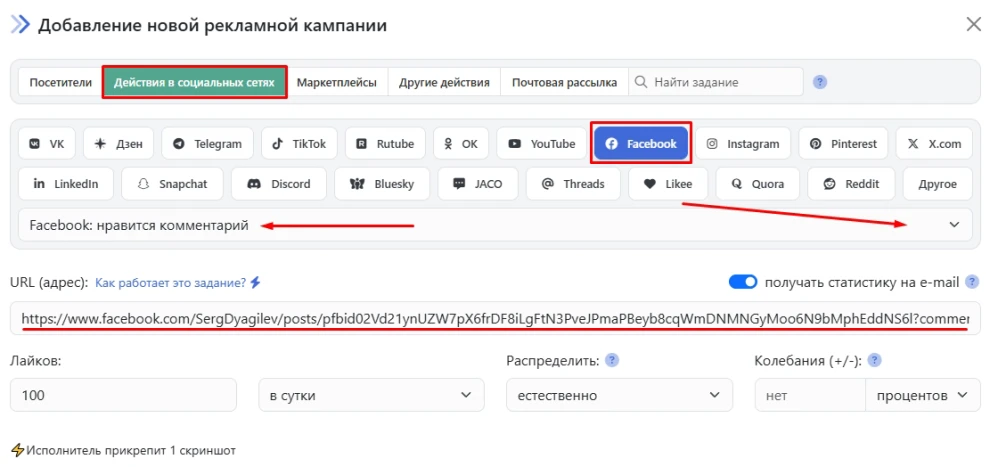Click the LinkedIn logo icon
This screenshot has width=998, height=467.
(39, 184)
